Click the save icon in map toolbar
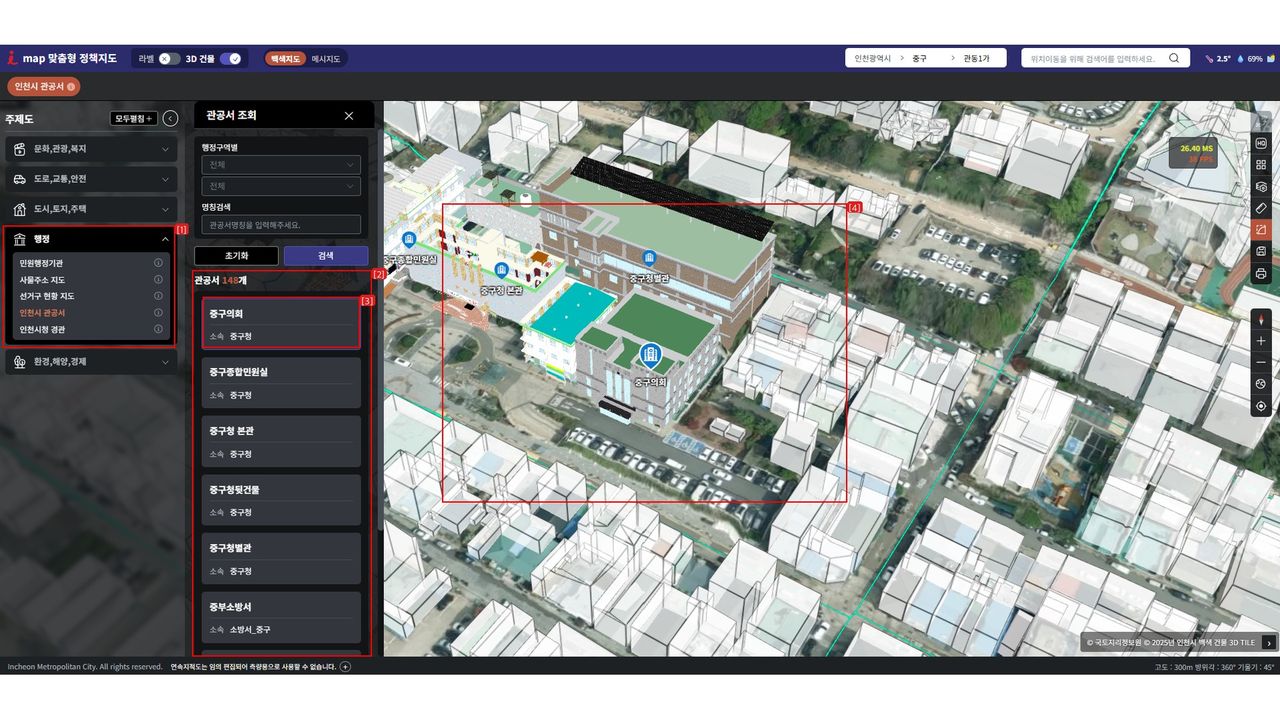The image size is (1280, 720). pos(1261,251)
